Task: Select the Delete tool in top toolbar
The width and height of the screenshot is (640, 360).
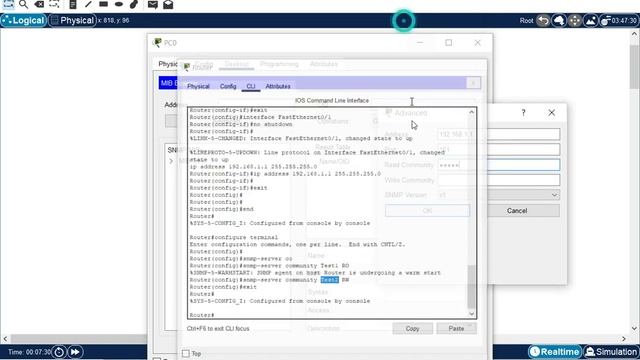Action: [x=39, y=4]
